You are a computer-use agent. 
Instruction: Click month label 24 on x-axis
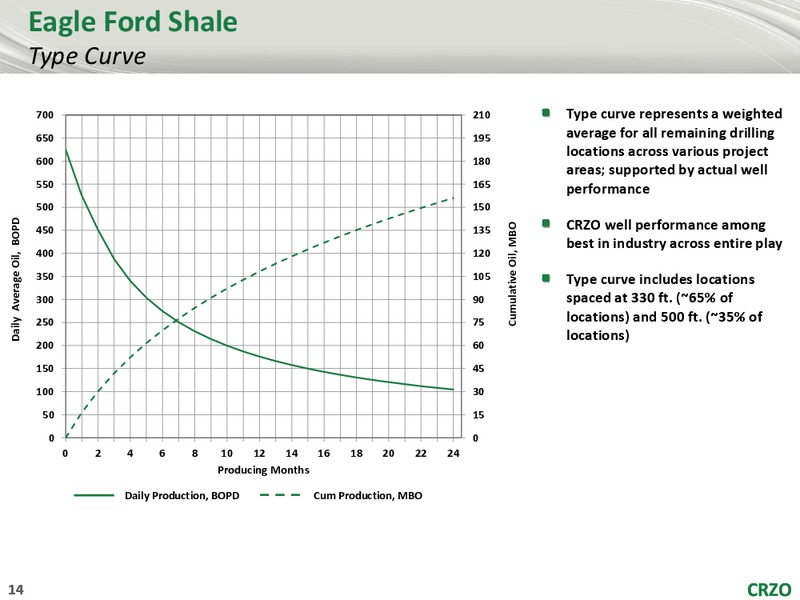(453, 453)
